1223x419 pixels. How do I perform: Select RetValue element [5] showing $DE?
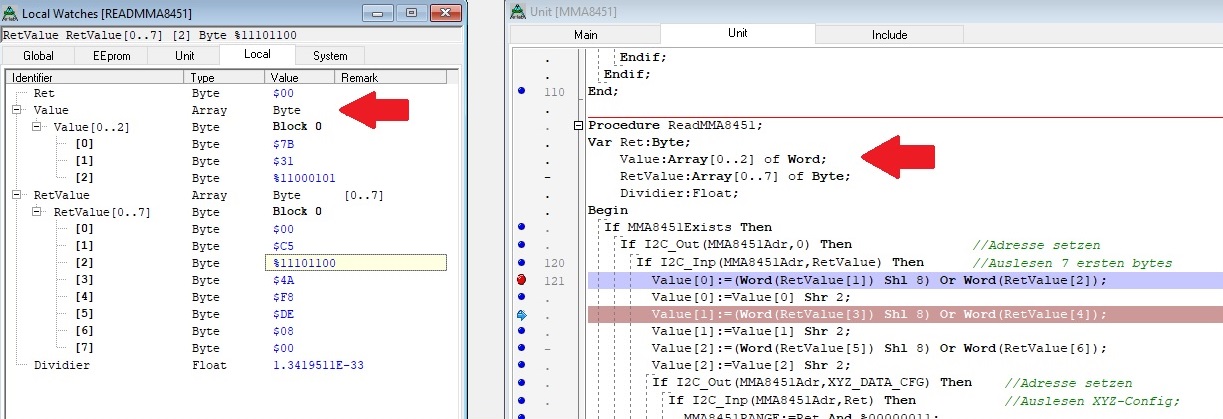click(230, 314)
